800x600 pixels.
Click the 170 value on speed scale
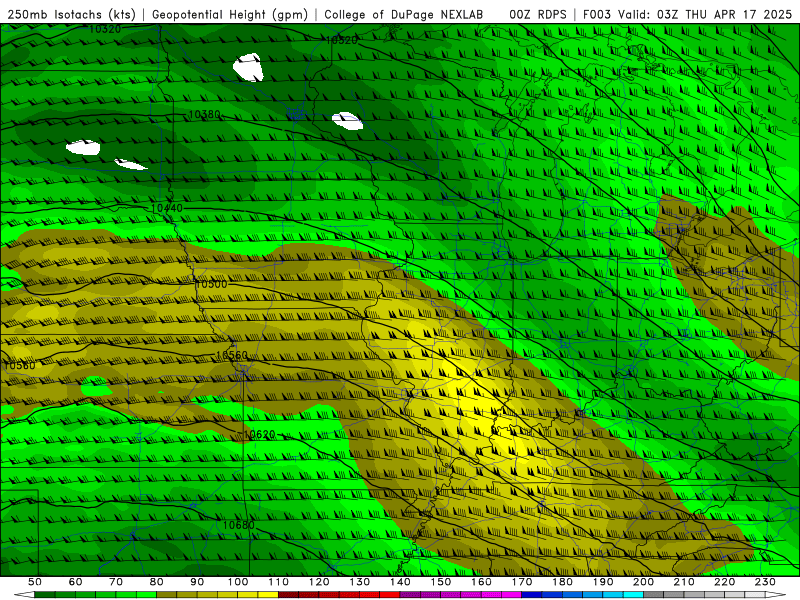click(522, 582)
